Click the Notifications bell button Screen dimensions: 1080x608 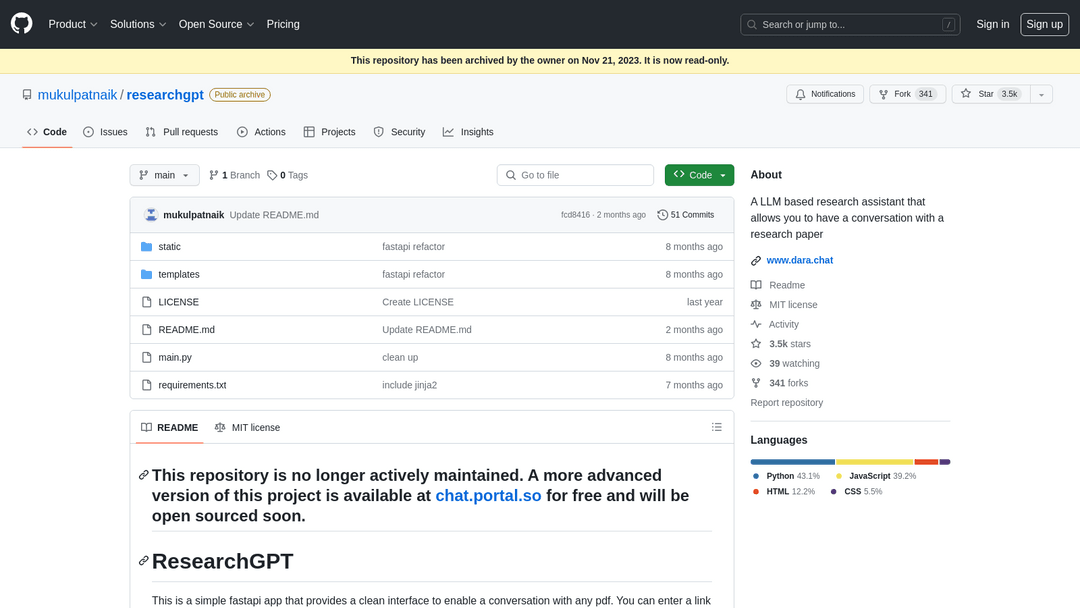pos(824,94)
